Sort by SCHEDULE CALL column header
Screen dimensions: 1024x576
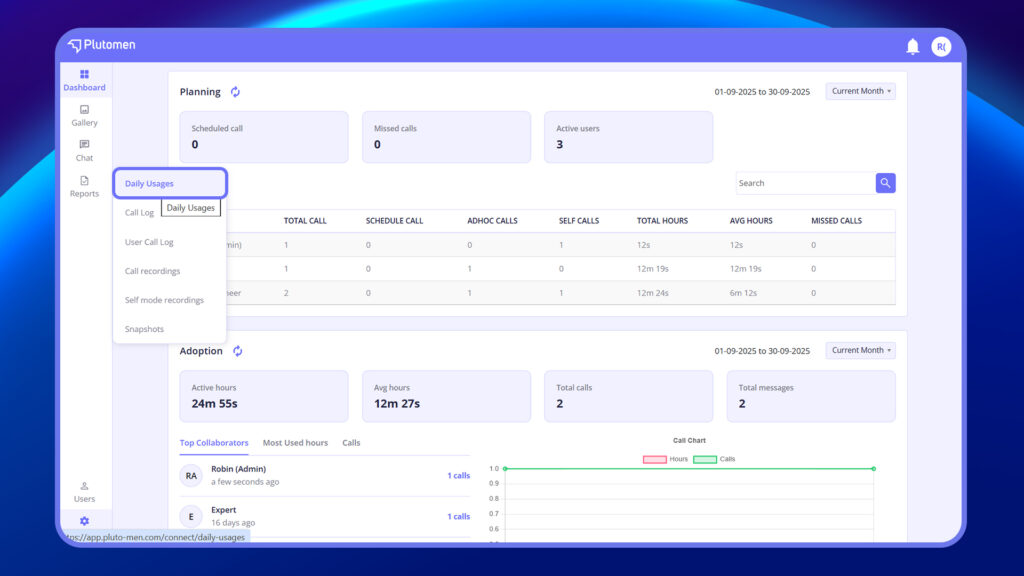click(x=394, y=221)
